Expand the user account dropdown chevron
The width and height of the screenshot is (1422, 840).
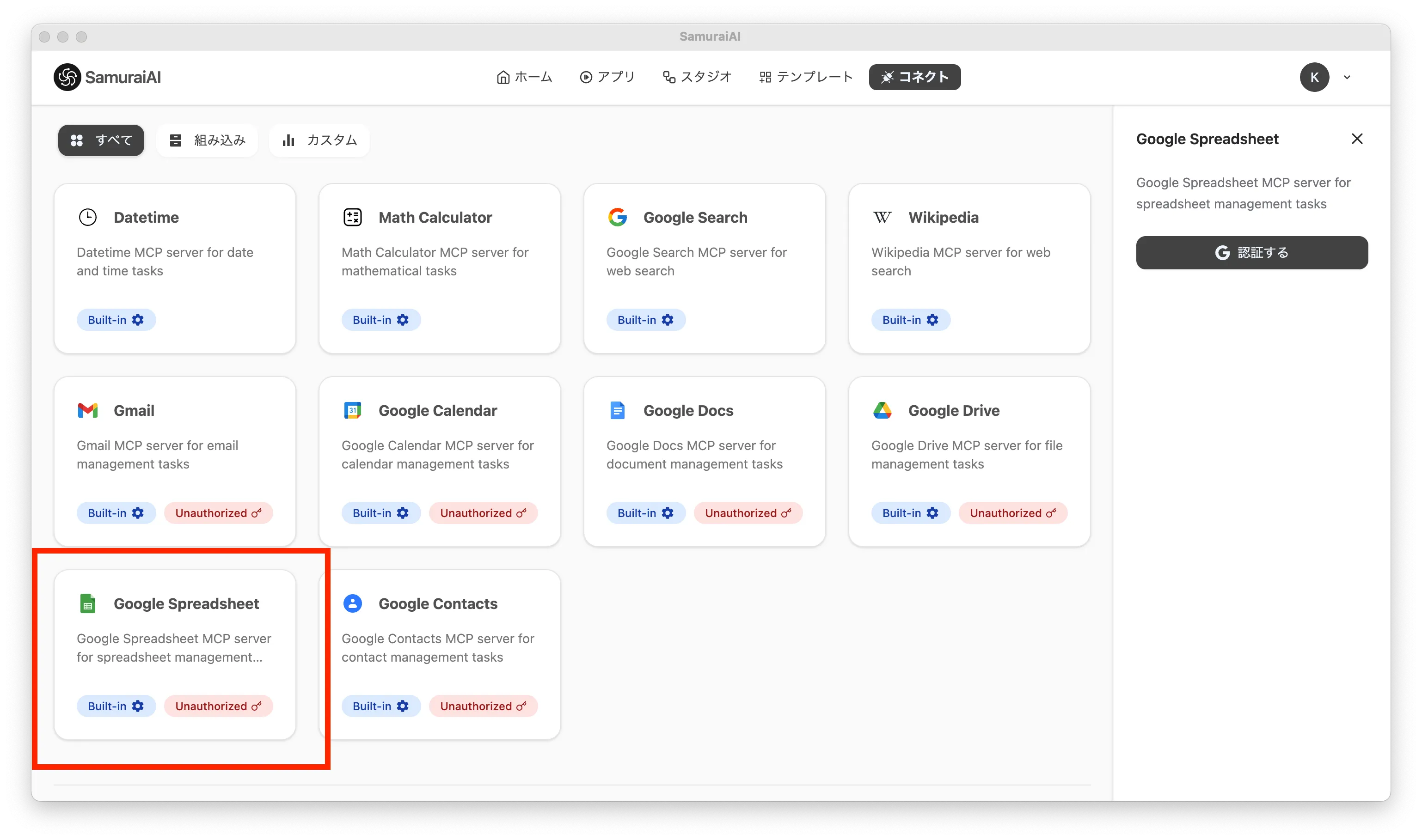[x=1347, y=78]
